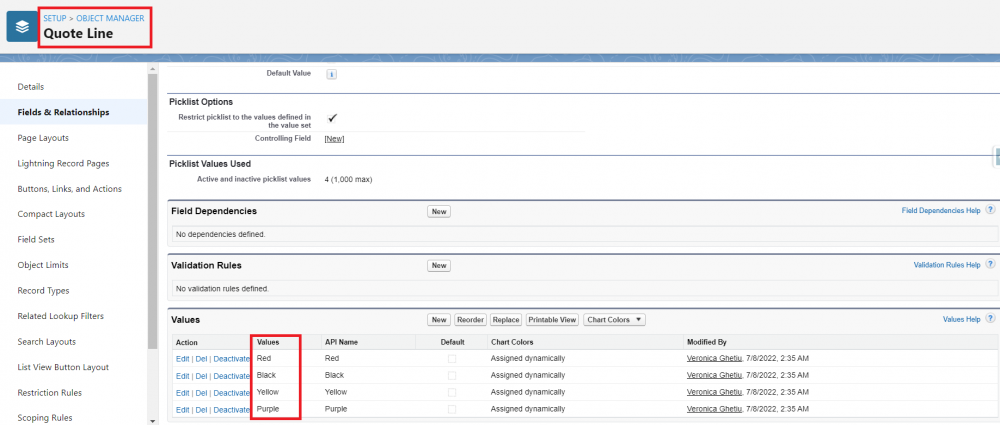The image size is (1000, 425).
Task: Toggle Default checkbox for Black value
Action: 452,375
